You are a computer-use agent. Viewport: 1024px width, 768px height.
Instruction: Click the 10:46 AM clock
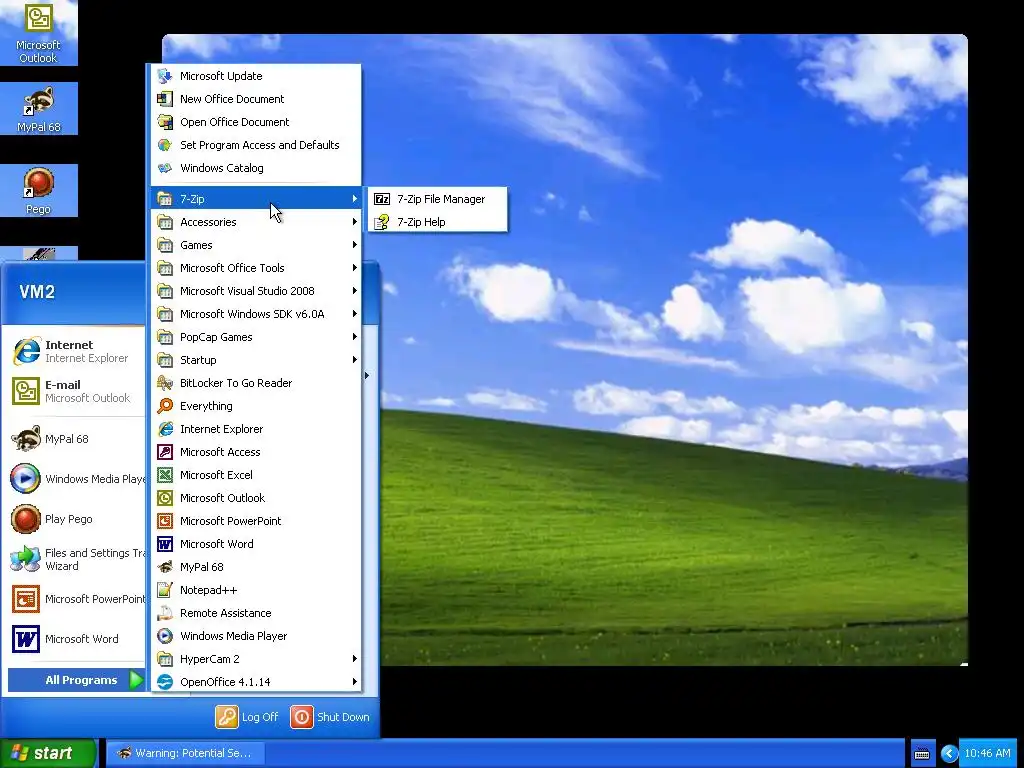tap(987, 753)
